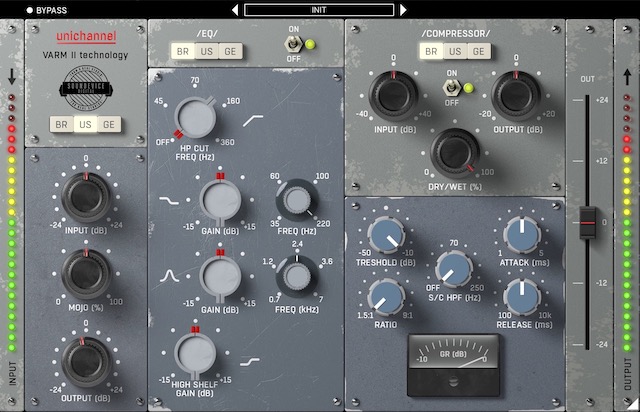Screen dimensions: 640x412
Task: Open the INIT preset name dropdown
Action: pos(319,10)
